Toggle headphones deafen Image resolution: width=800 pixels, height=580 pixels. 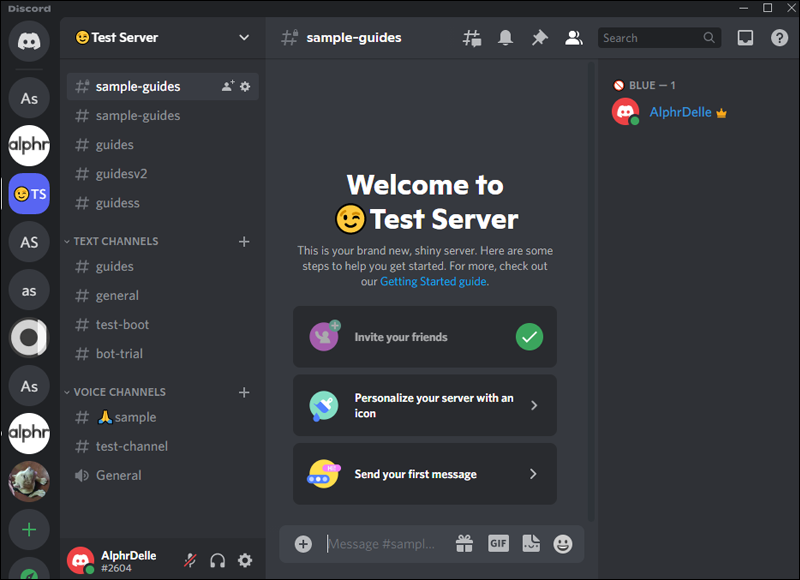[217, 560]
